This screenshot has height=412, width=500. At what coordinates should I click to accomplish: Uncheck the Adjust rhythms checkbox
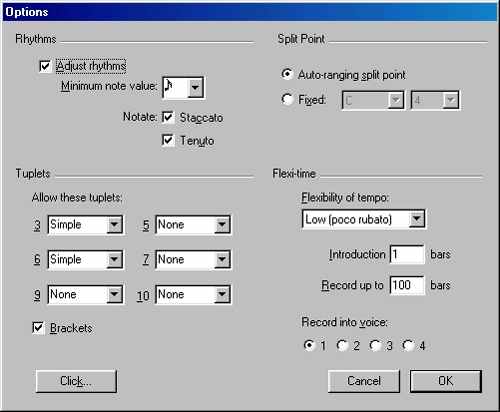[45, 66]
